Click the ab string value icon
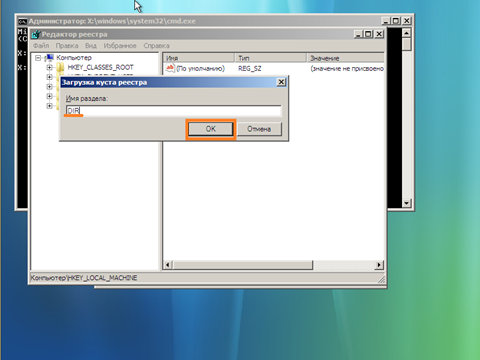 [x=170, y=68]
